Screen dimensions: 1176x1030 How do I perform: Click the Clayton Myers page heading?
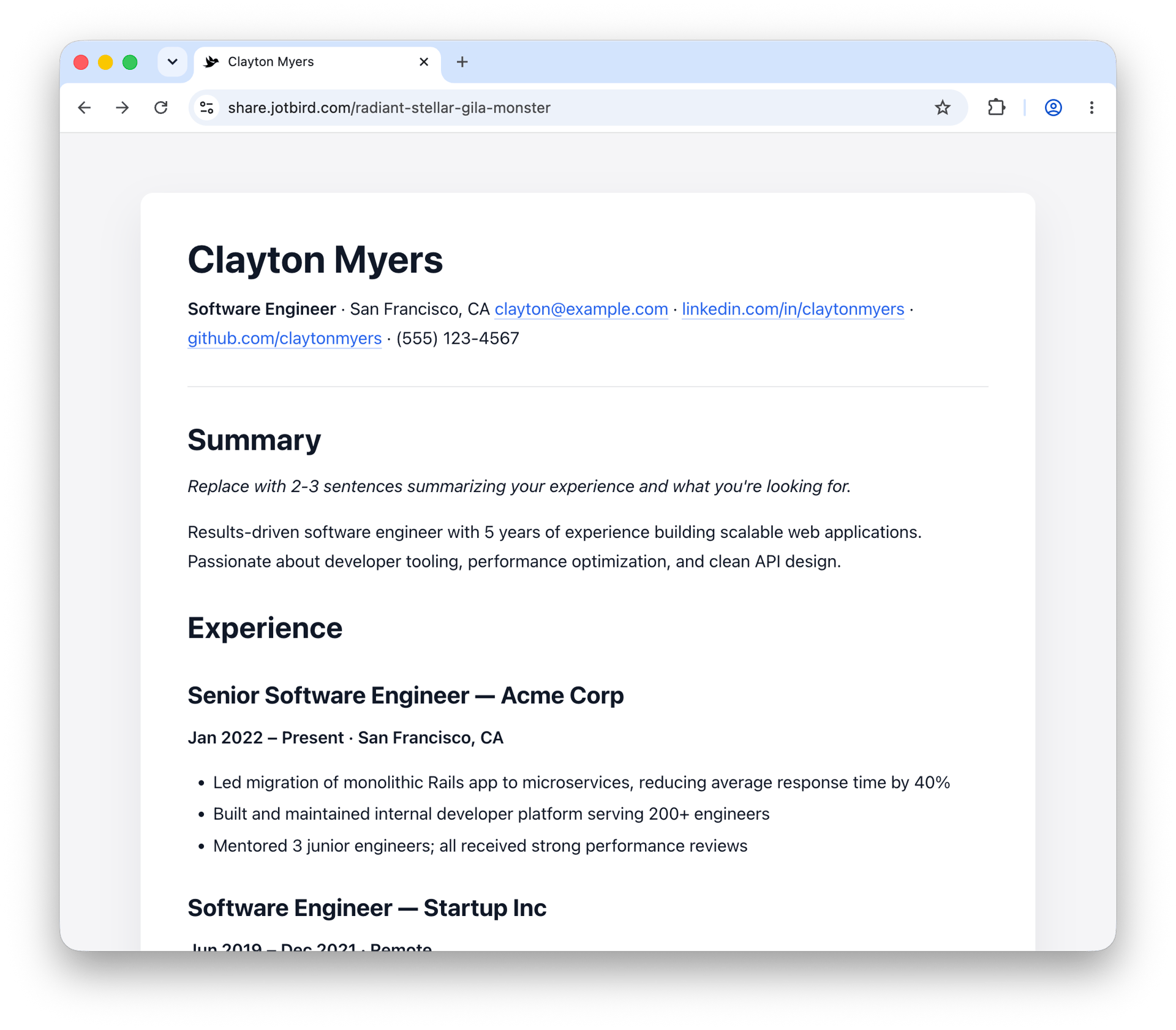[315, 260]
